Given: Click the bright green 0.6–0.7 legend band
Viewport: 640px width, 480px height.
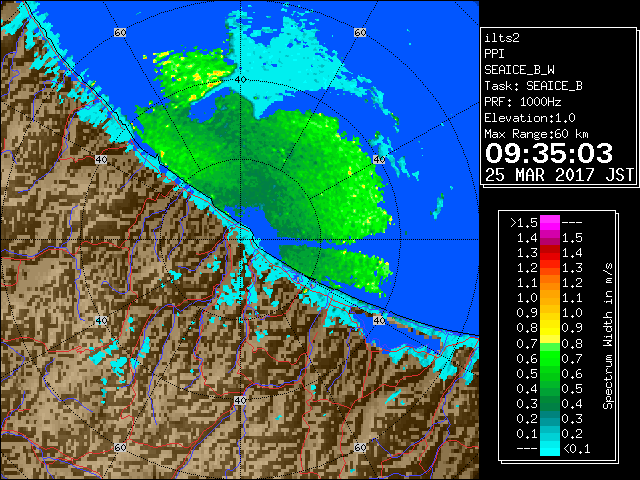Looking at the screenshot, I should 550,358.
